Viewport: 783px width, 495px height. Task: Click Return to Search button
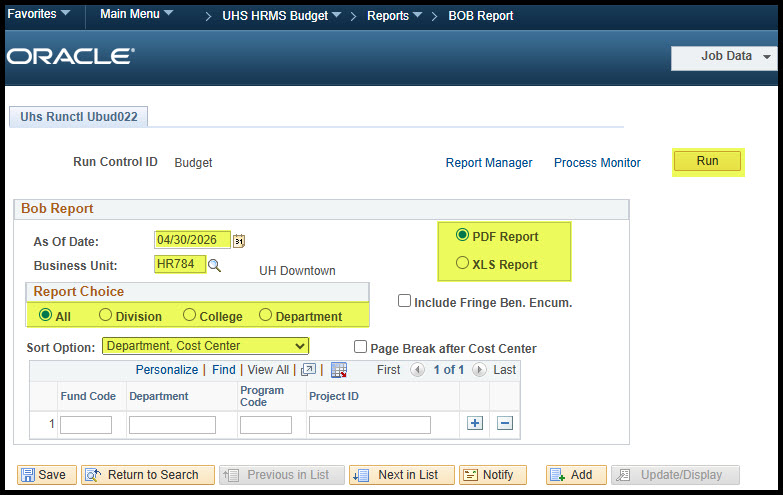click(x=148, y=475)
